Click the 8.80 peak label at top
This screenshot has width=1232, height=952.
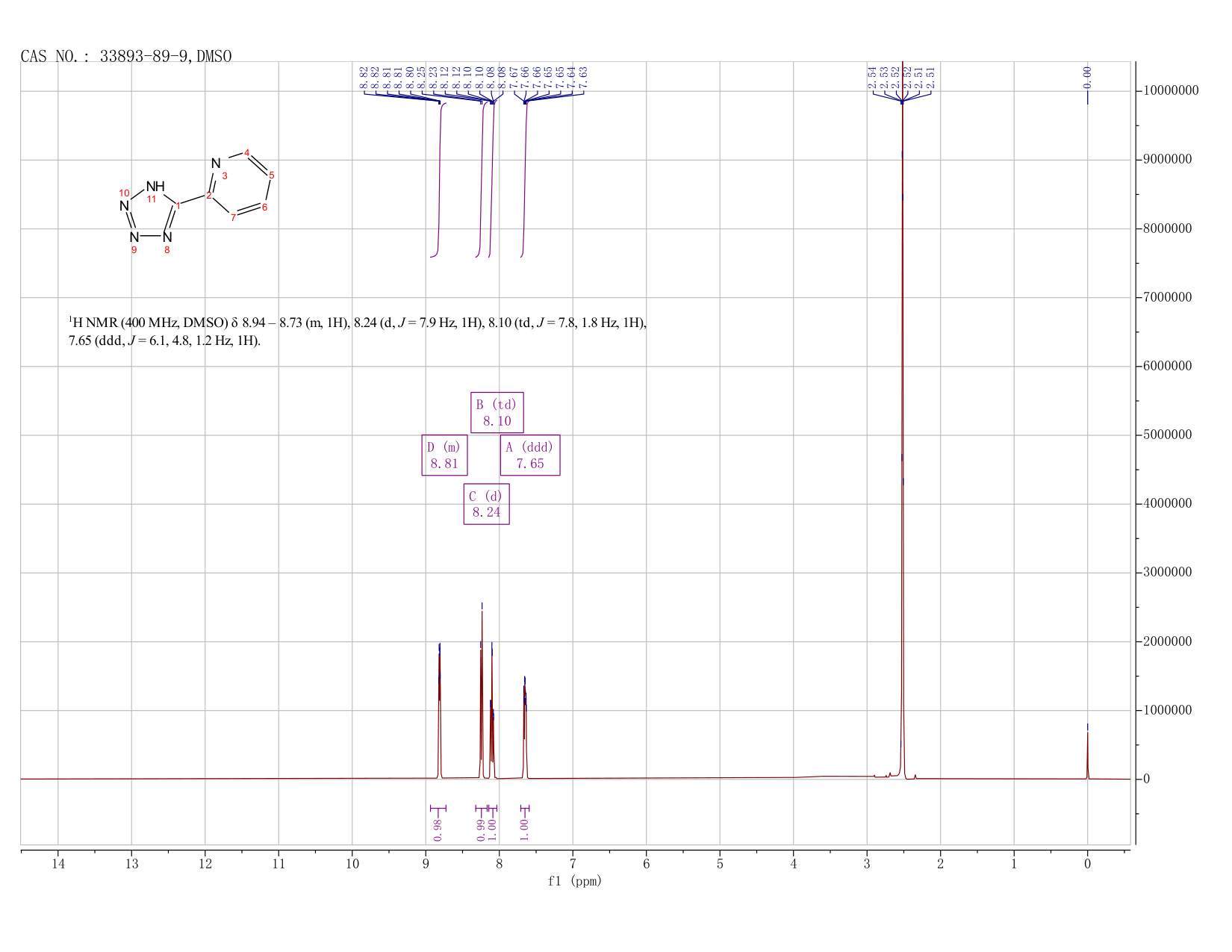click(410, 77)
